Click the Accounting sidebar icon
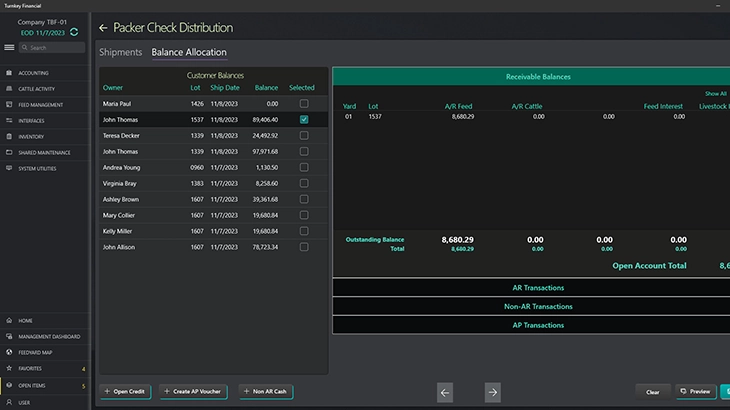The image size is (730, 410). tap(9, 73)
